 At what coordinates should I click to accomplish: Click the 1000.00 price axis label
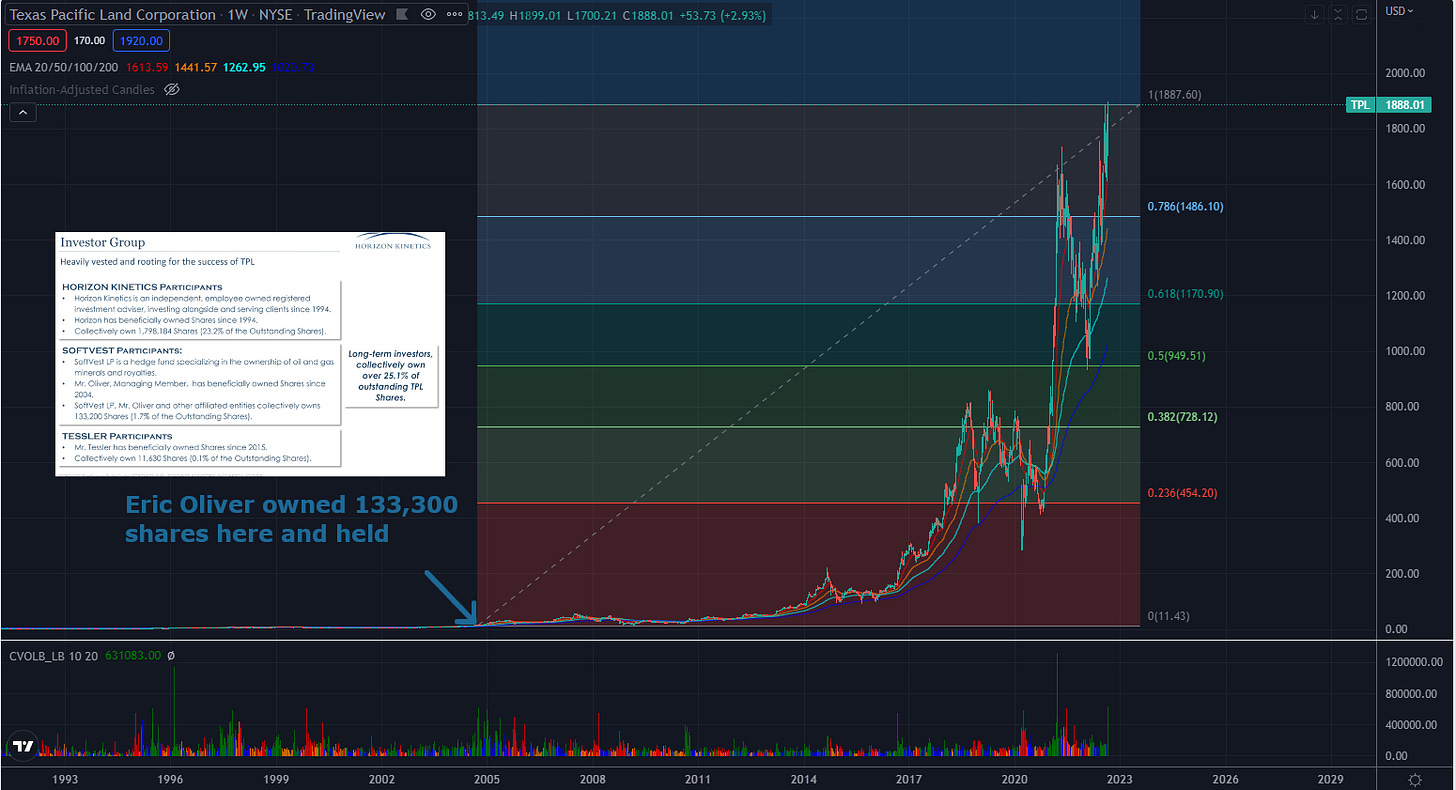pos(1403,351)
